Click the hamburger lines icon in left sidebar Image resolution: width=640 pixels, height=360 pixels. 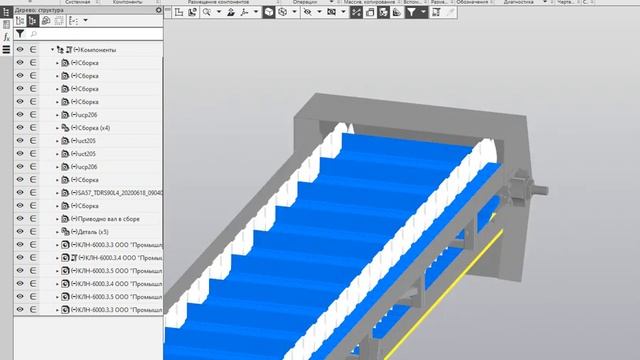(x=6, y=49)
